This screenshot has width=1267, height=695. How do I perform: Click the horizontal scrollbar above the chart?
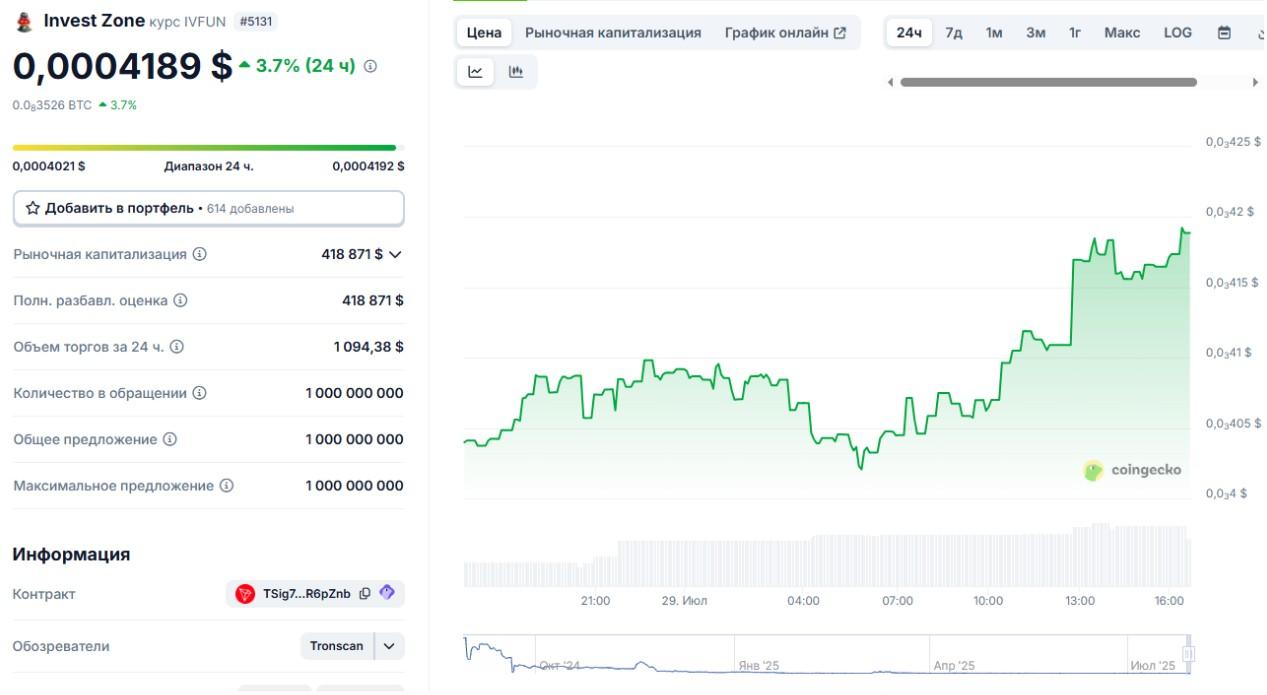(x=1048, y=82)
